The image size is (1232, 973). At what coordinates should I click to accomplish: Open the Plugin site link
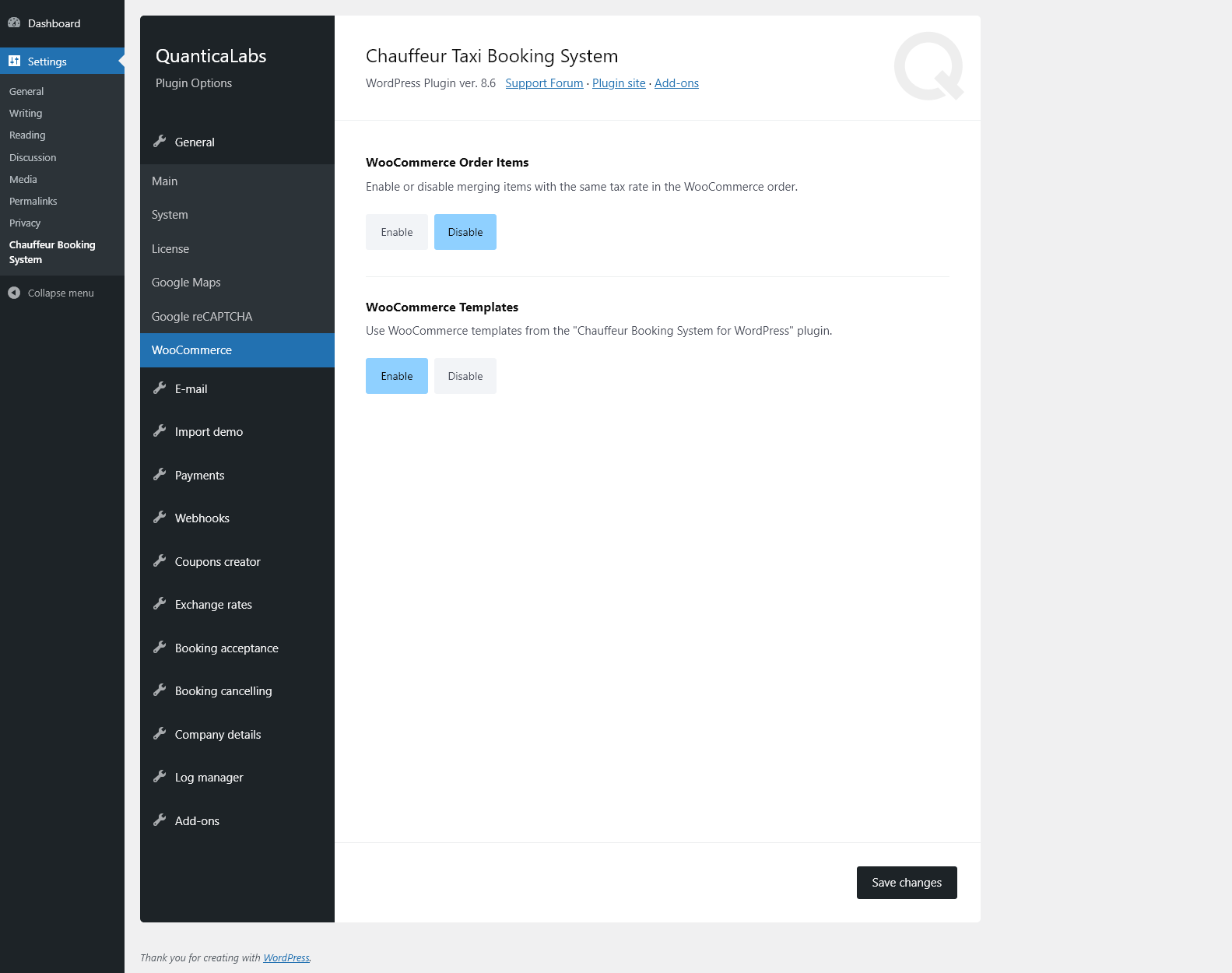(619, 83)
